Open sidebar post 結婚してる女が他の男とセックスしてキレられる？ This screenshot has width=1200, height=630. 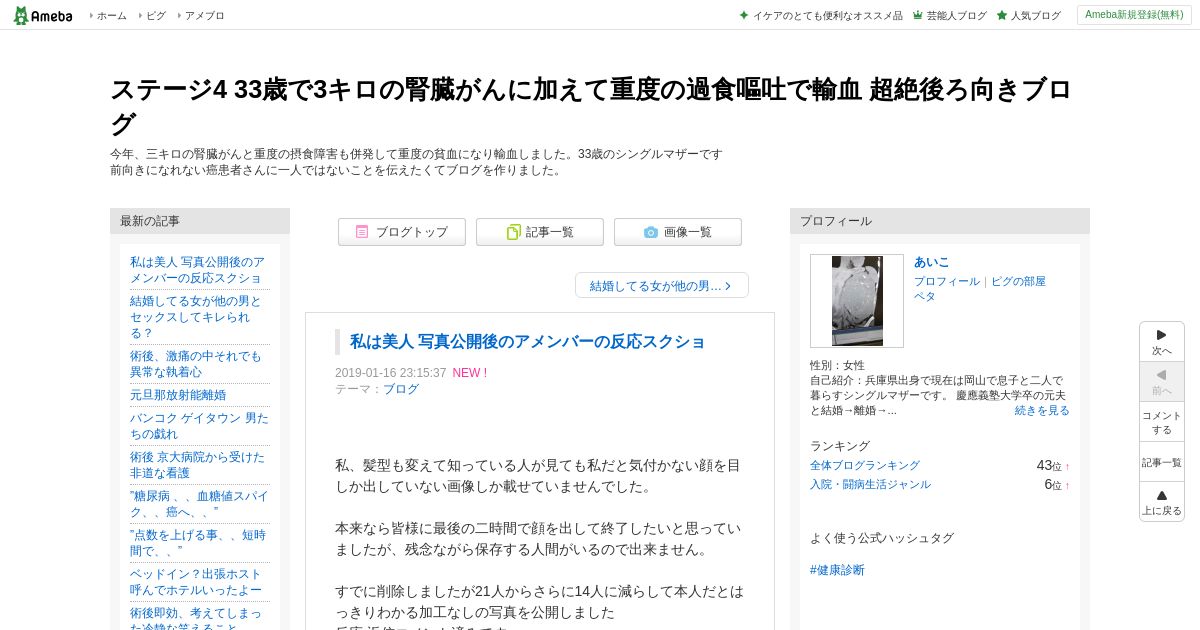click(196, 317)
